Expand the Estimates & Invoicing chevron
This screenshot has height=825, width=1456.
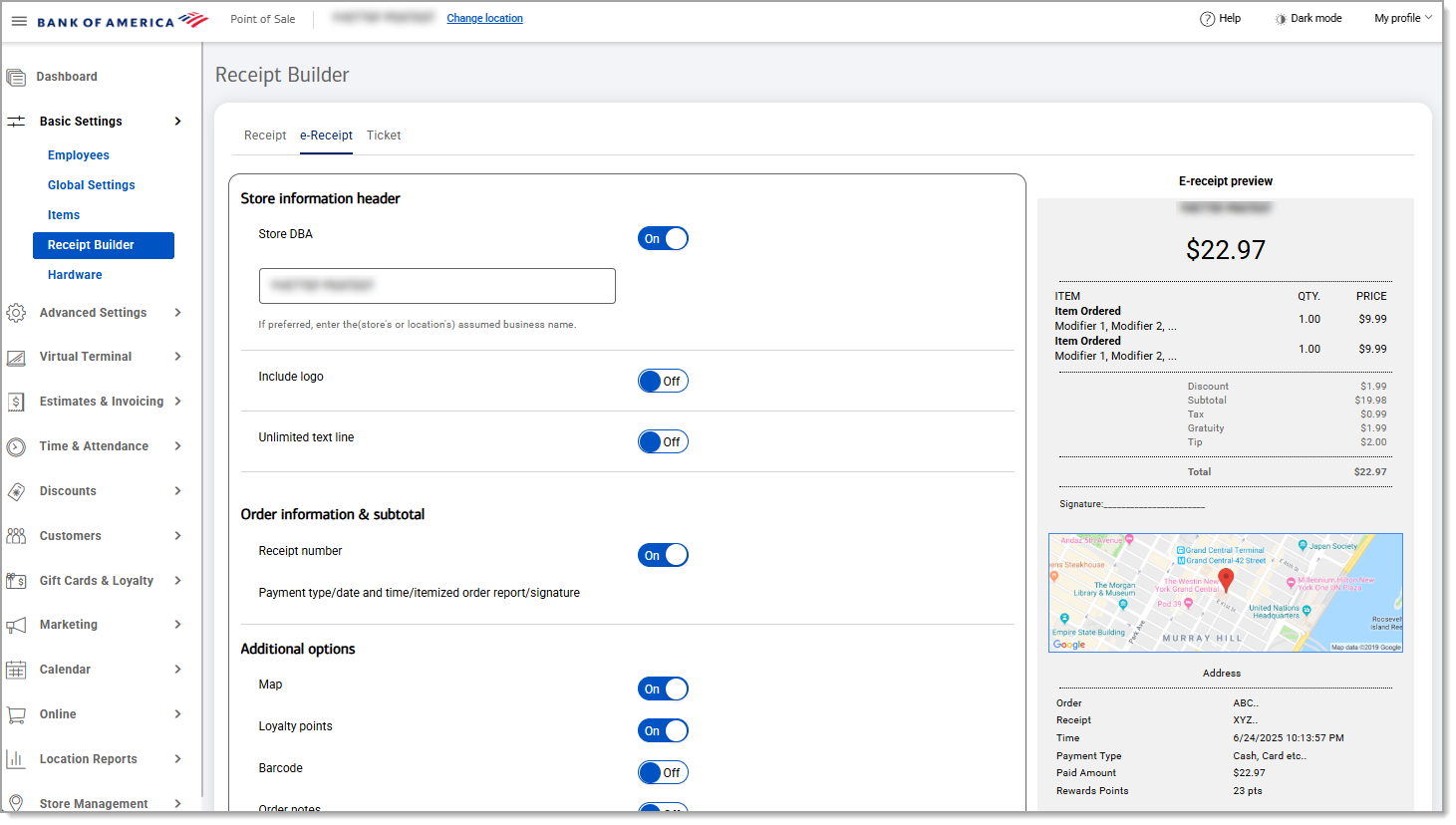(x=178, y=402)
